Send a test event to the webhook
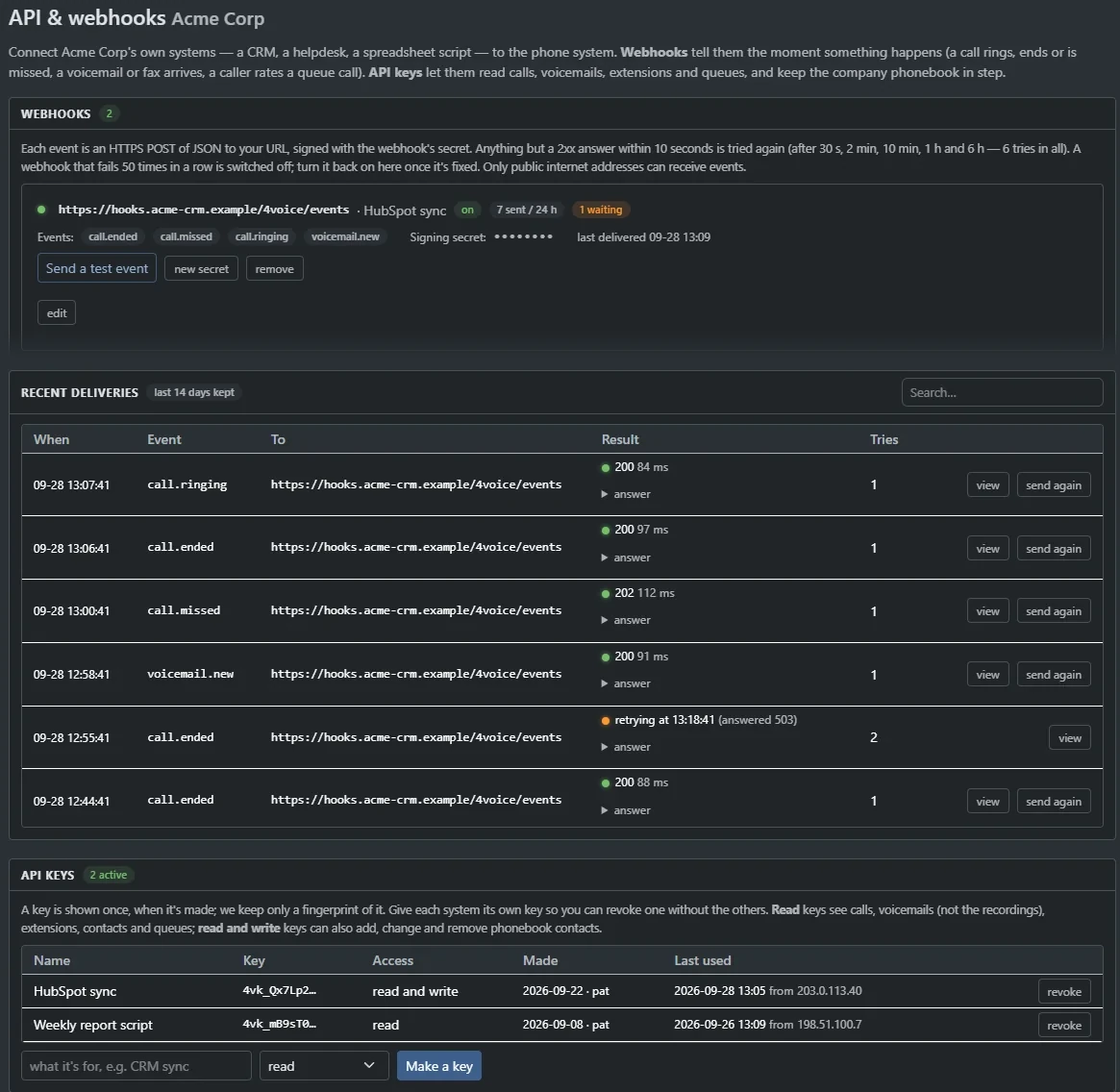The image size is (1120, 1092). coord(96,268)
